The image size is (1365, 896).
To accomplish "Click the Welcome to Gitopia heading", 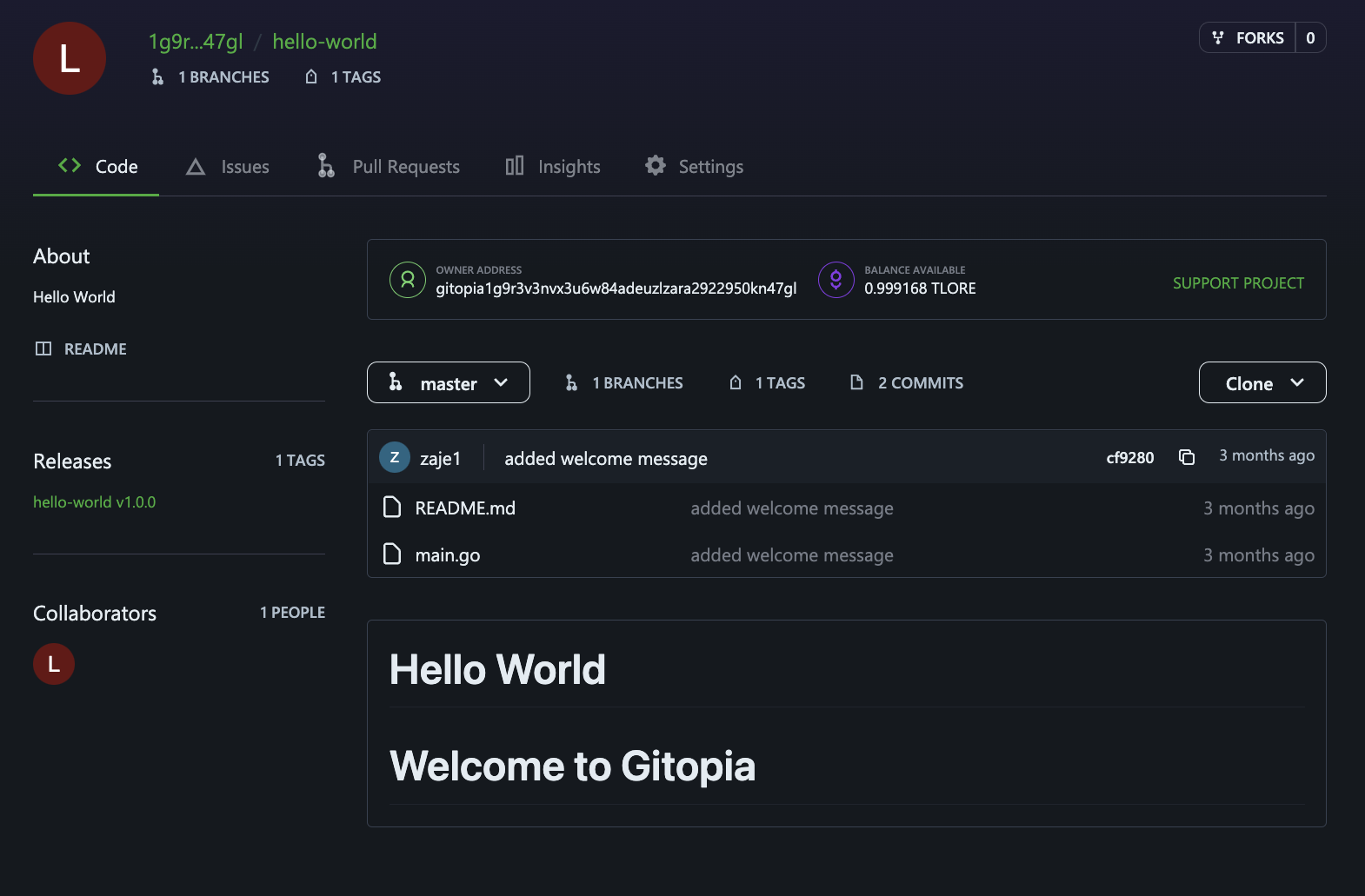I will click(572, 767).
